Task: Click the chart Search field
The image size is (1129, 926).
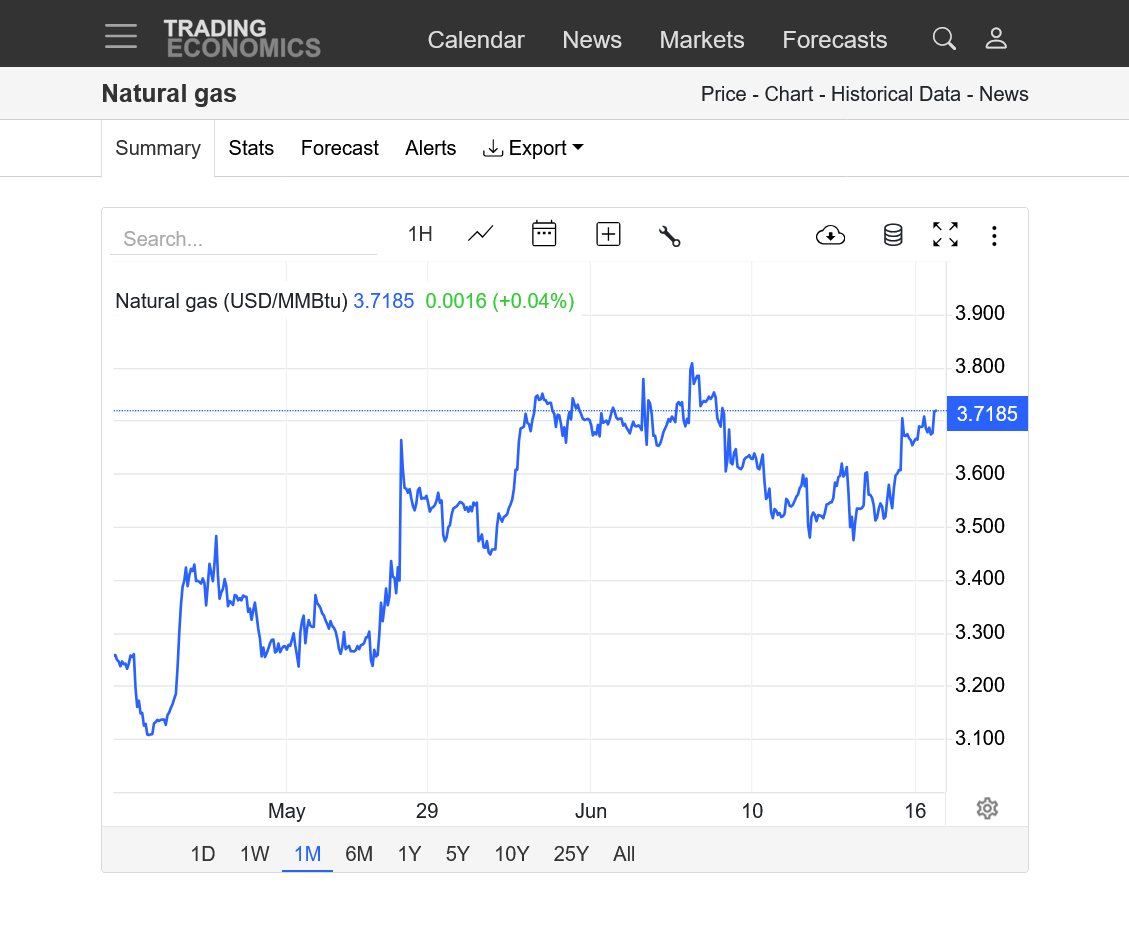Action: (243, 238)
